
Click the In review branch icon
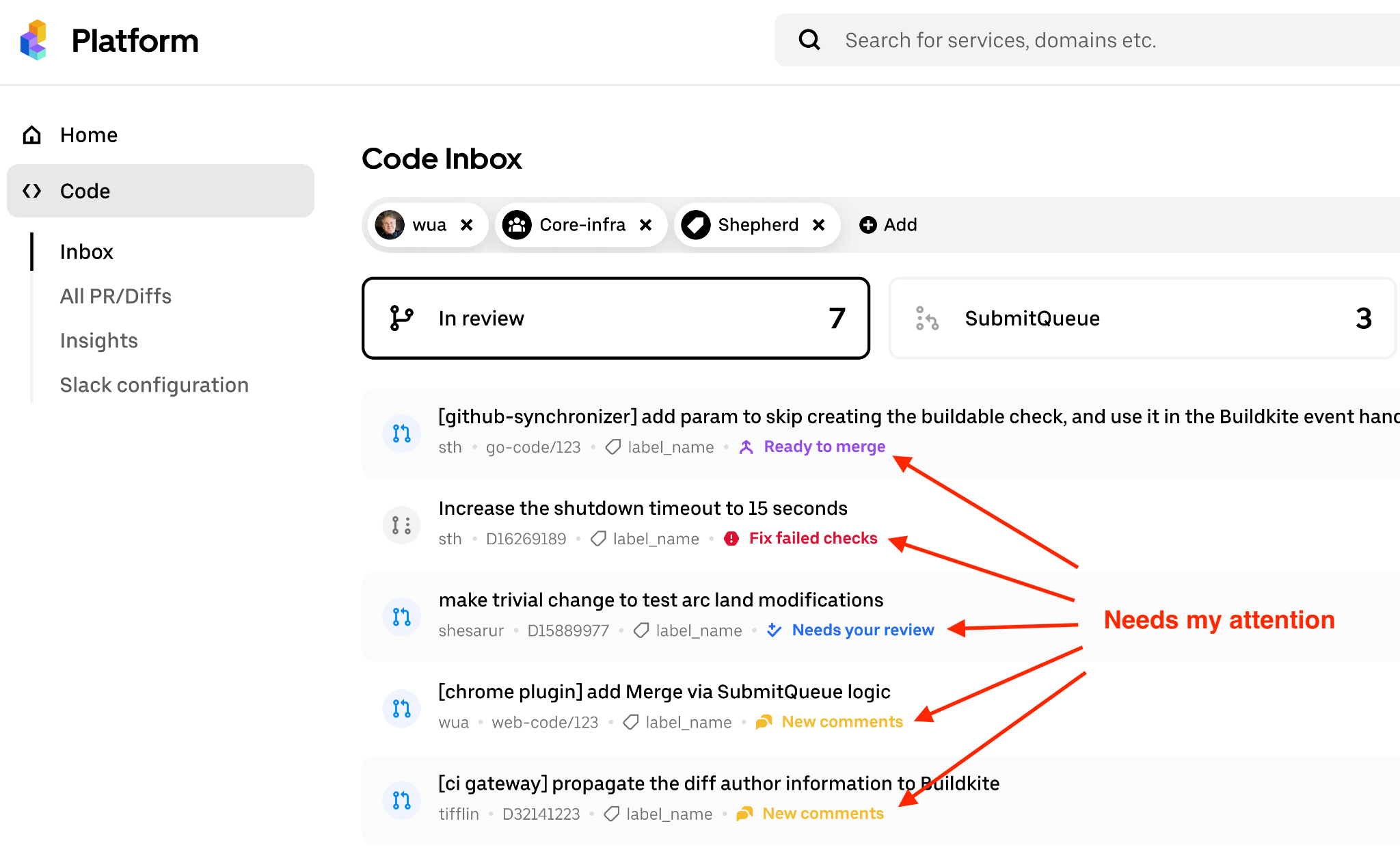click(402, 318)
